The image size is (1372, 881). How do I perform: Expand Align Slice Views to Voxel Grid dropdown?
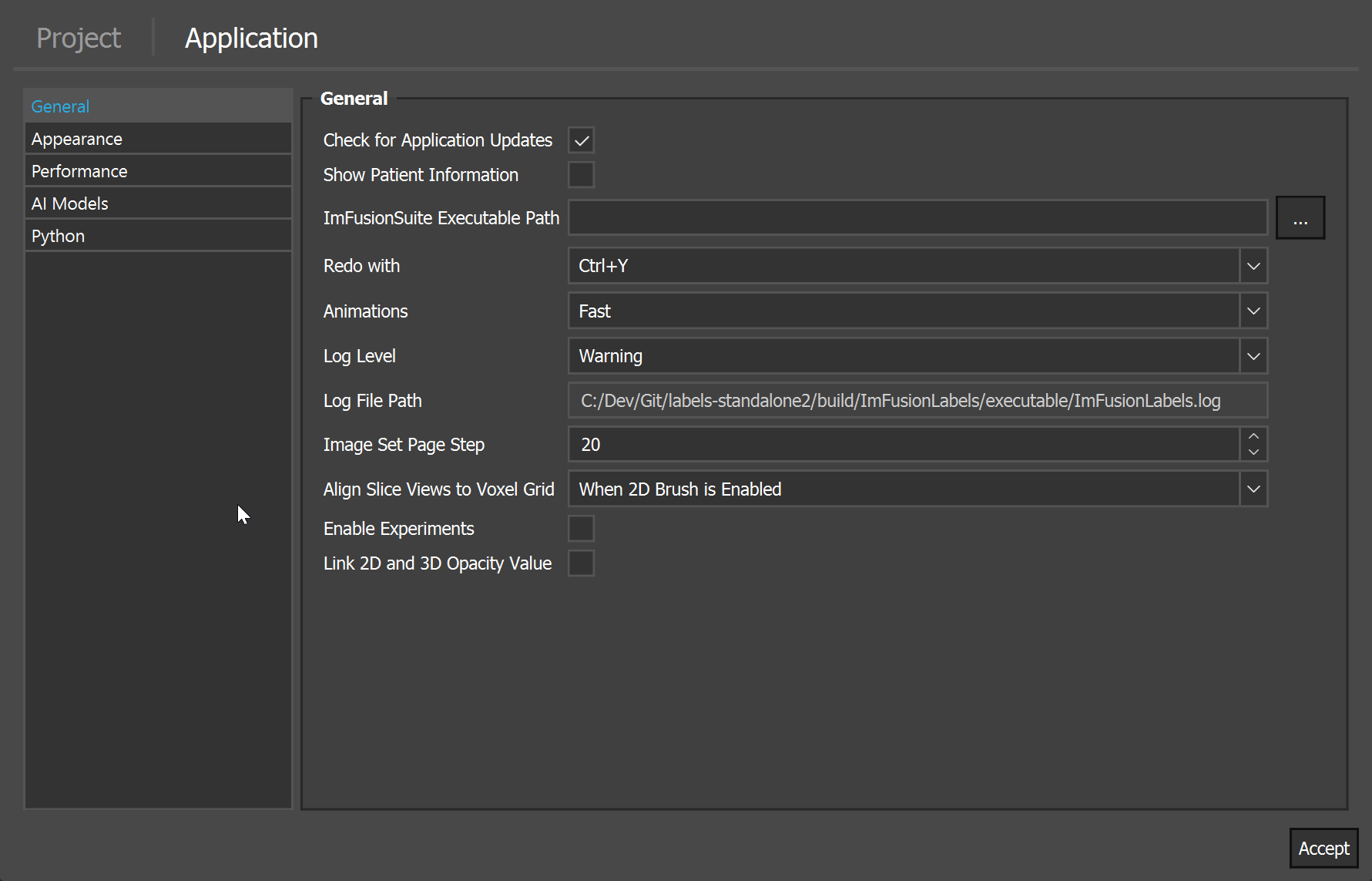pyautogui.click(x=917, y=489)
